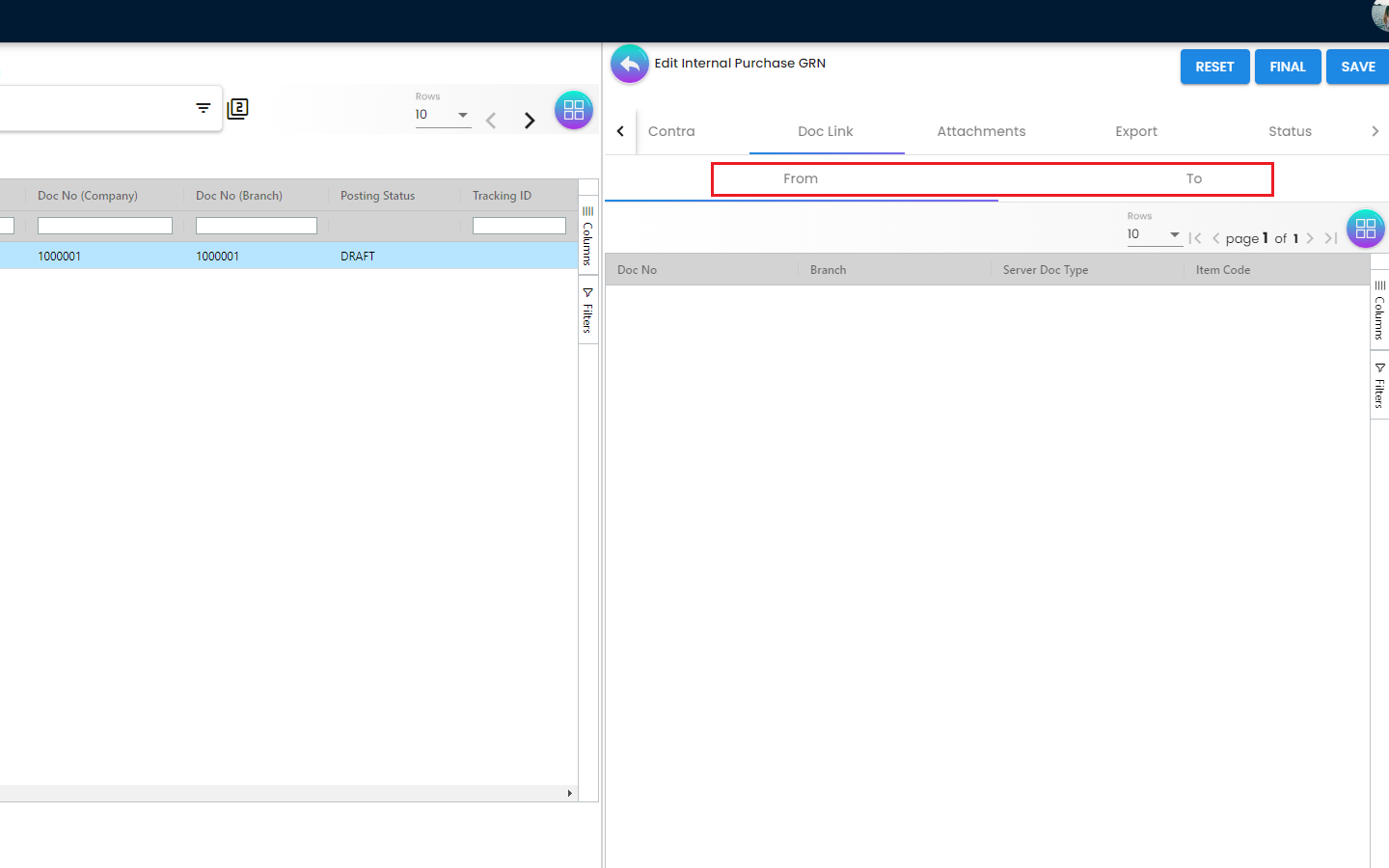Viewport: 1389px width, 868px height.
Task: Open Columns side panel of Doc Link grid
Action: coord(1379,311)
